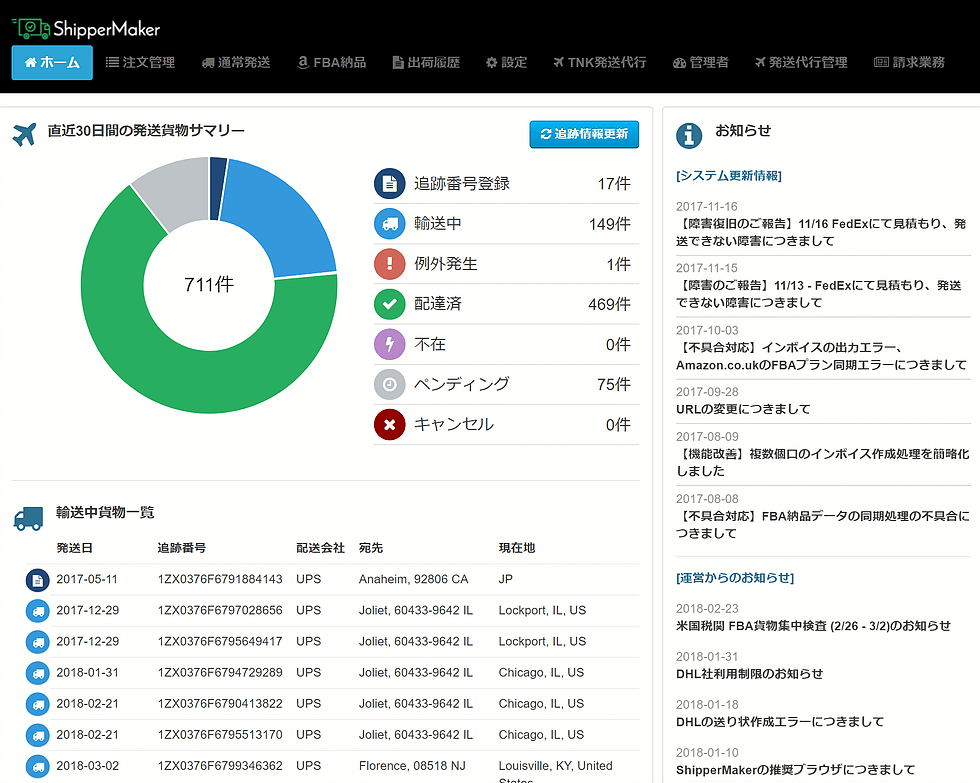Click the 469件 配達済 count
The image size is (980, 783).
[x=609, y=304]
